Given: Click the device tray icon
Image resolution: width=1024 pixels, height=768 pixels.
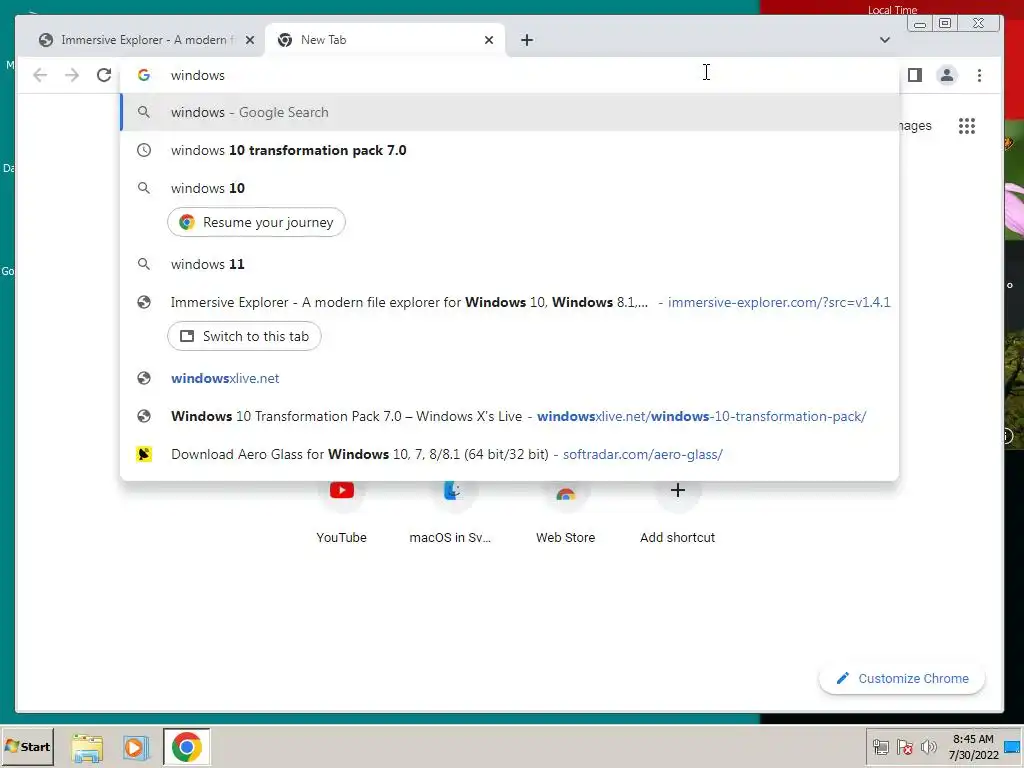Looking at the screenshot, I should tap(880, 747).
